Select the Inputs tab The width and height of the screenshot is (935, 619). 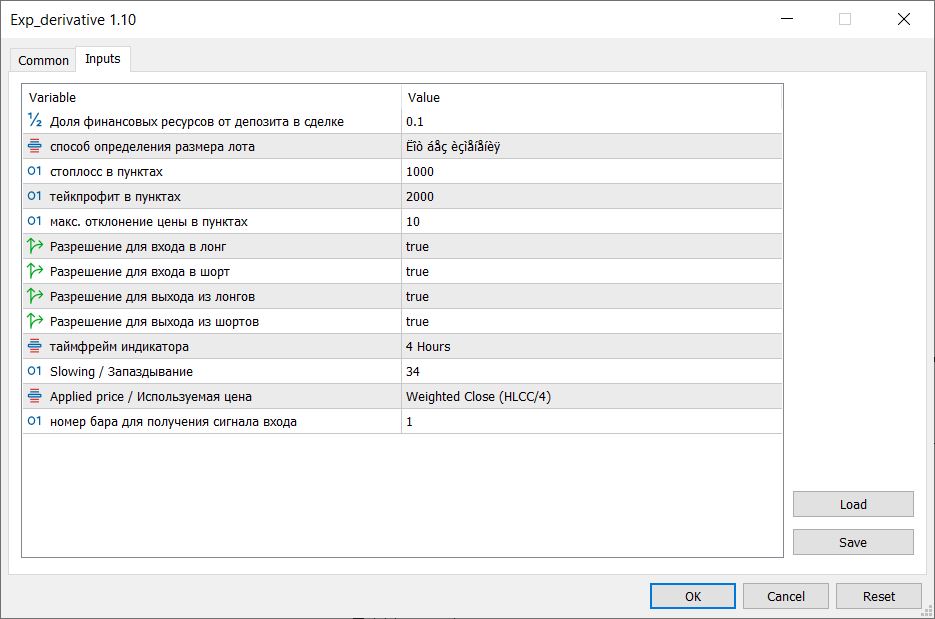pos(103,59)
